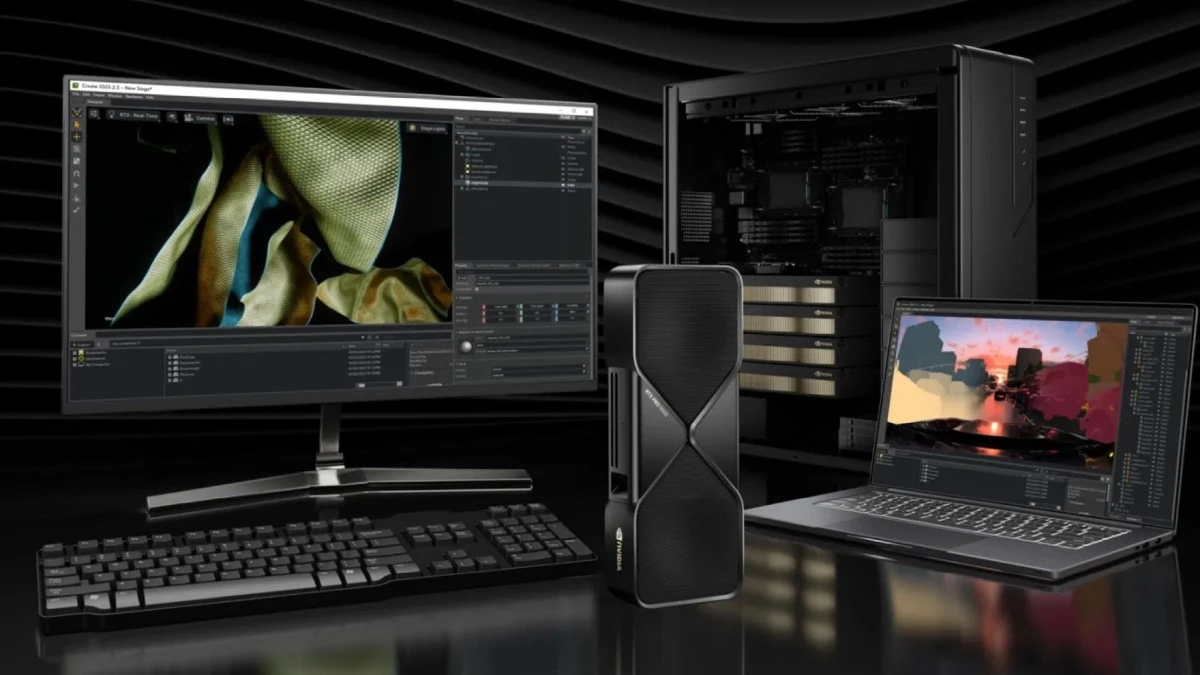Switch to the Property panel tab
This screenshot has height=675, width=1200.
click(x=464, y=265)
